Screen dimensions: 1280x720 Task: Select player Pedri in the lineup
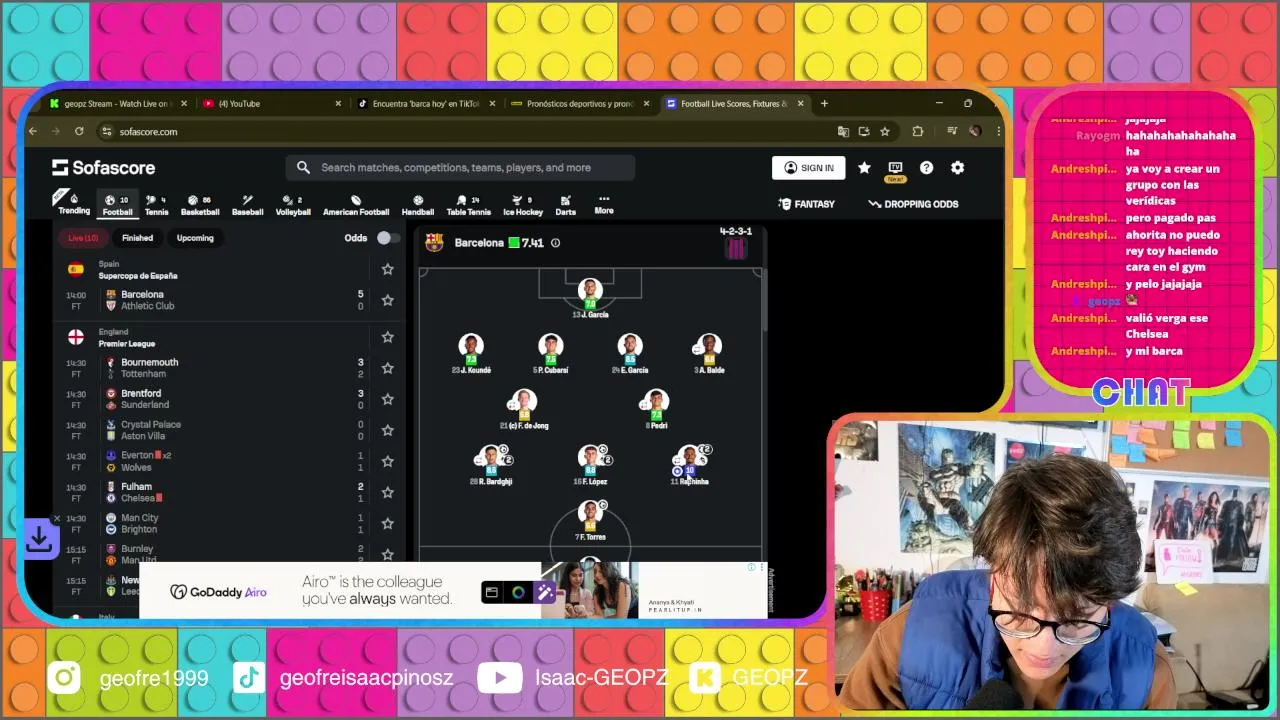pyautogui.click(x=656, y=410)
